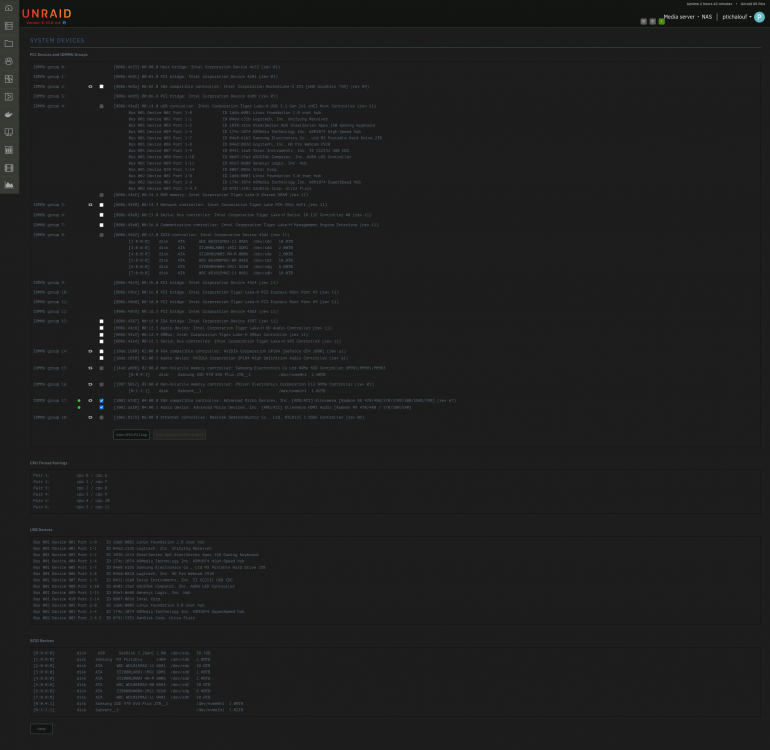Viewport: 770px width, 750px height.
Task: Click the first gray notification badge
Action: [x=643, y=22]
